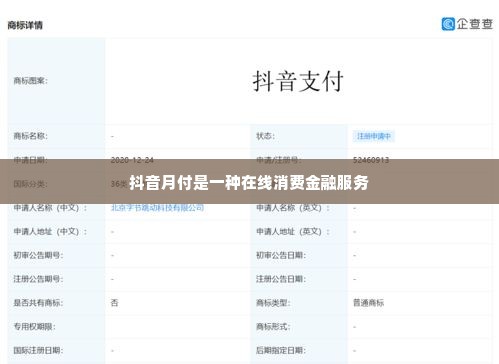This screenshot has width=499, height=364.
Task: Select the 后期指定日期 label
Action: point(281,350)
